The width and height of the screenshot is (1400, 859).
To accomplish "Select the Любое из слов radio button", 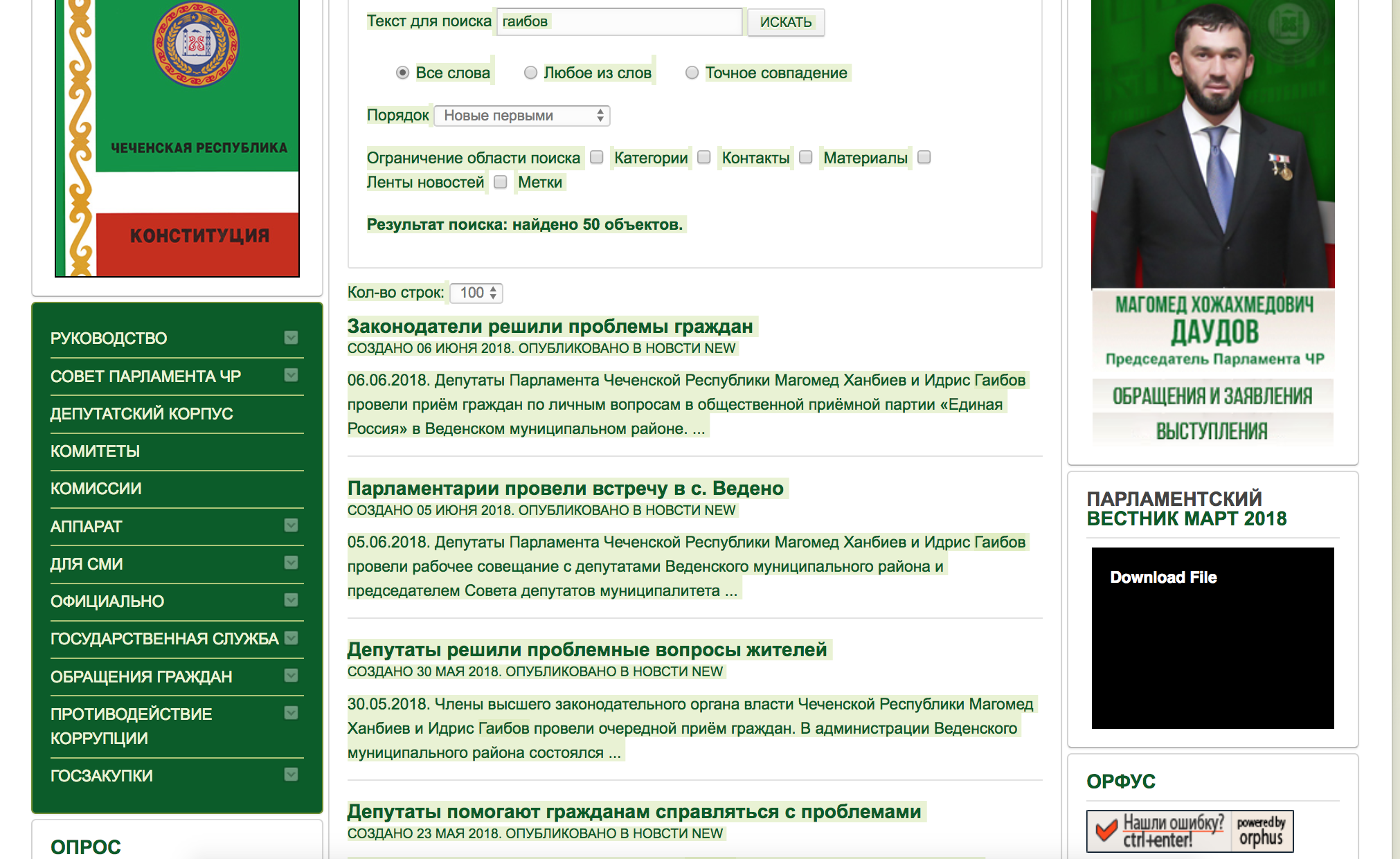I will click(x=530, y=73).
